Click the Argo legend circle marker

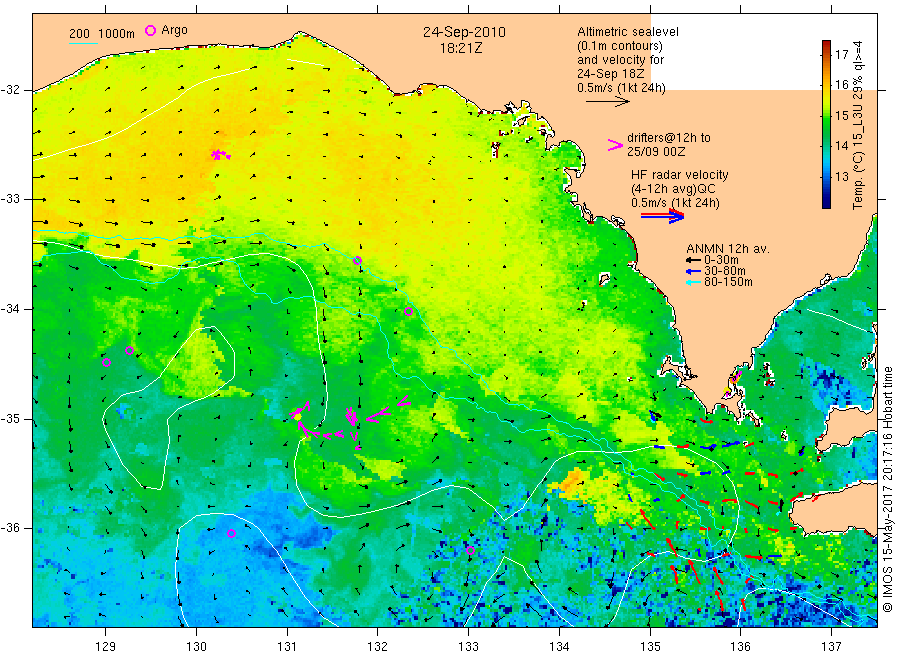pos(150,30)
